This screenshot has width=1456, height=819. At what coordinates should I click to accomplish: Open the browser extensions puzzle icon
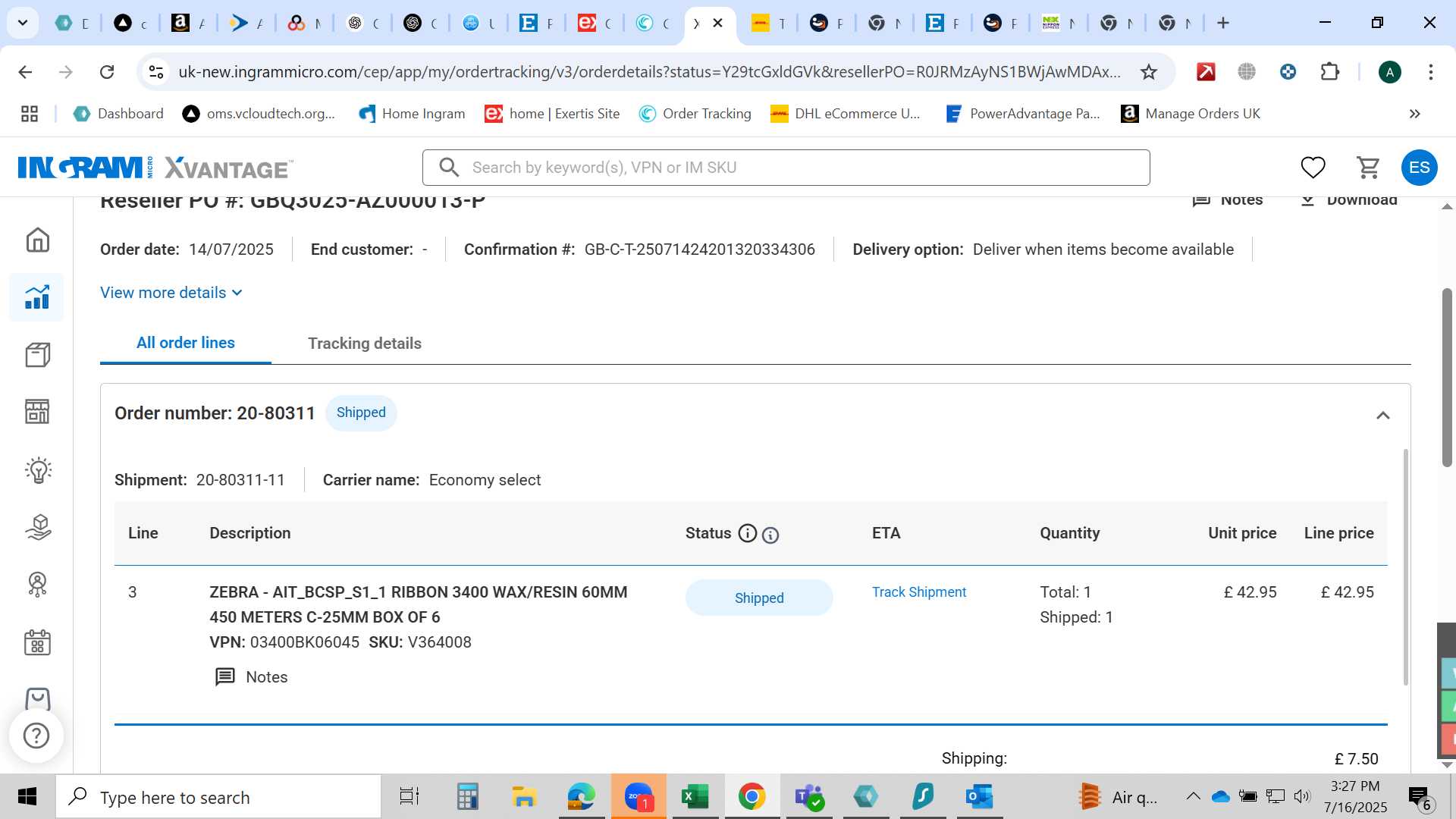tap(1329, 72)
